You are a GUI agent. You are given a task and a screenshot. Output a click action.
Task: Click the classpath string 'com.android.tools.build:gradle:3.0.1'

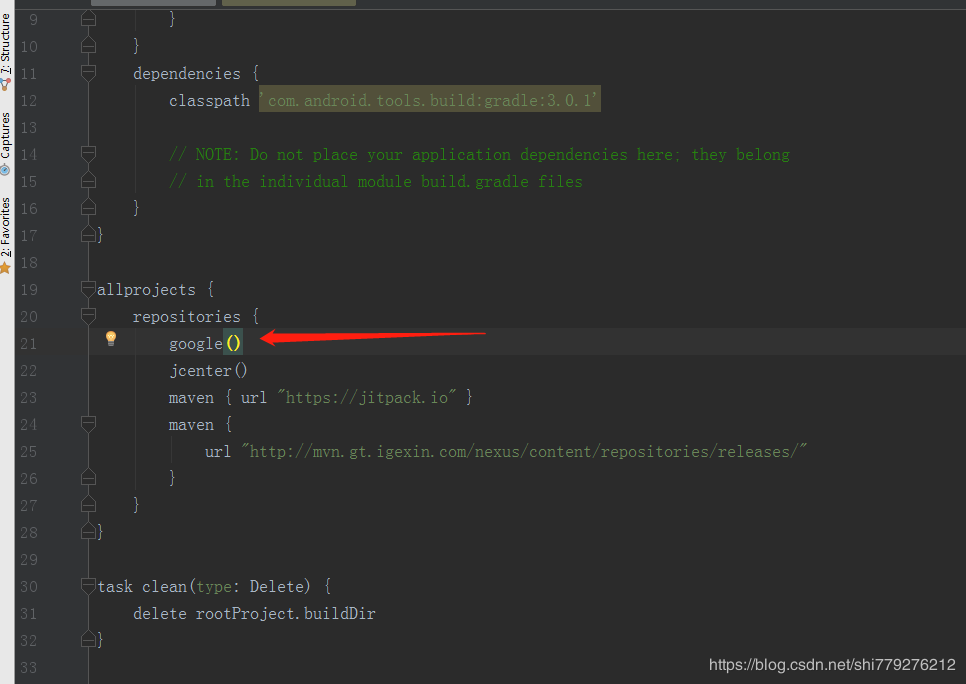click(429, 100)
